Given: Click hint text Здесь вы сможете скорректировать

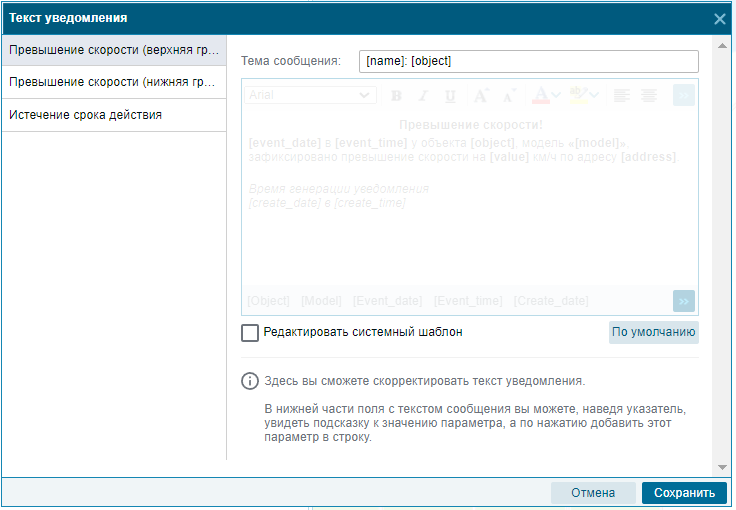Looking at the screenshot, I should (425, 381).
